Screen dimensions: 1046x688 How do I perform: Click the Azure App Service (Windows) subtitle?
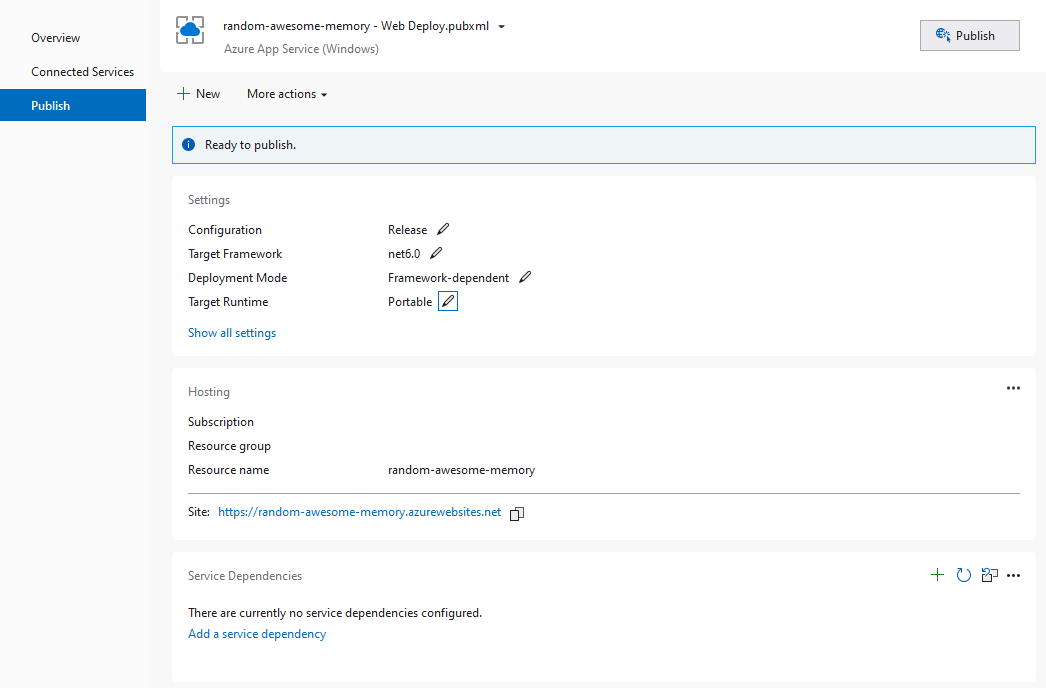302,49
